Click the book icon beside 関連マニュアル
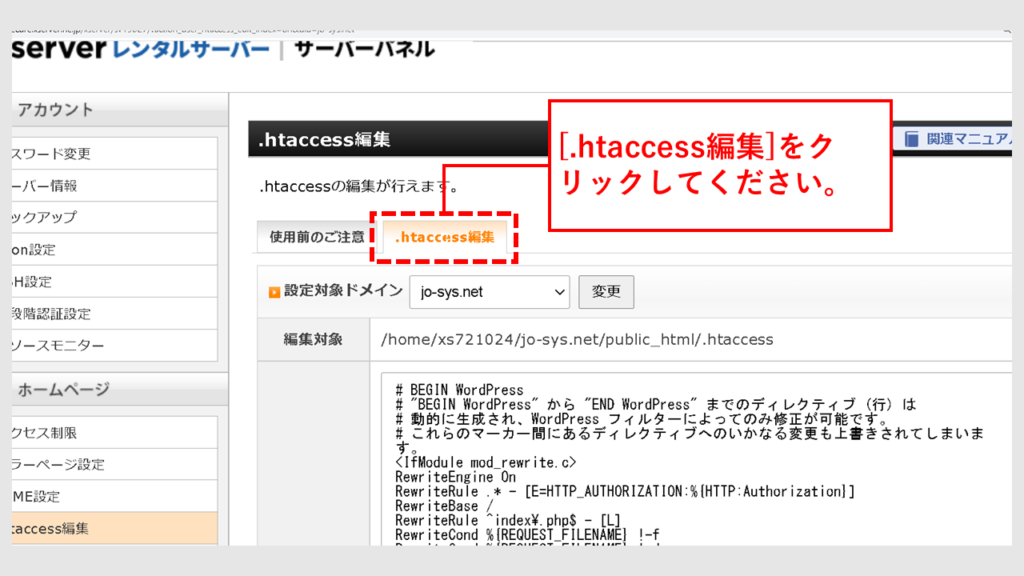This screenshot has height=576, width=1024. pos(912,138)
